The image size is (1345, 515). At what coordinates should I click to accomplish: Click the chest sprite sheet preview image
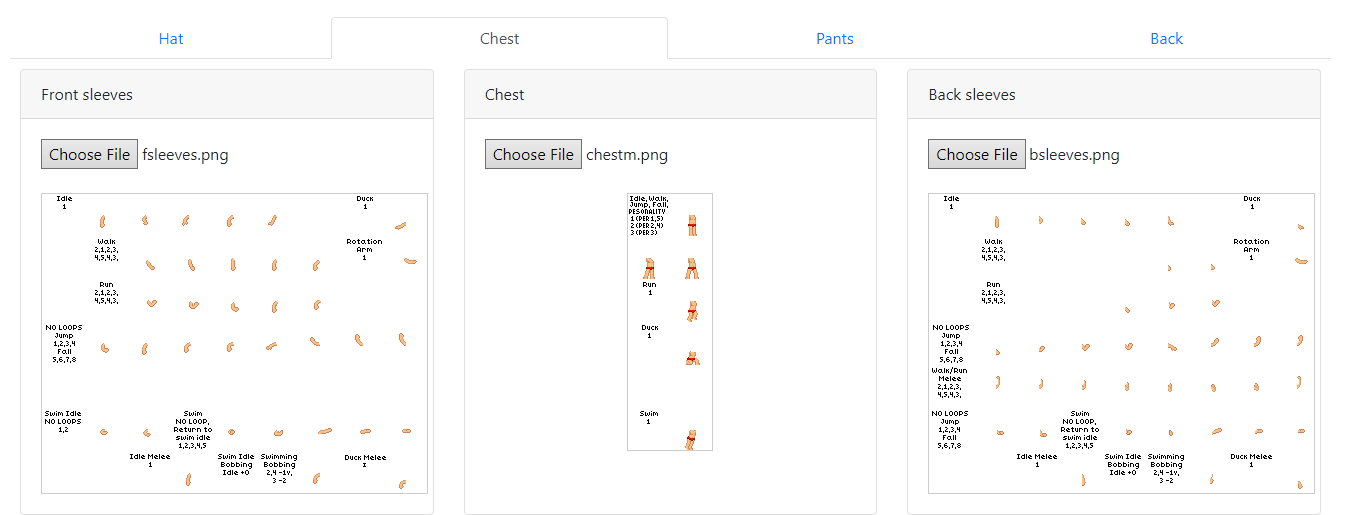[x=669, y=321]
